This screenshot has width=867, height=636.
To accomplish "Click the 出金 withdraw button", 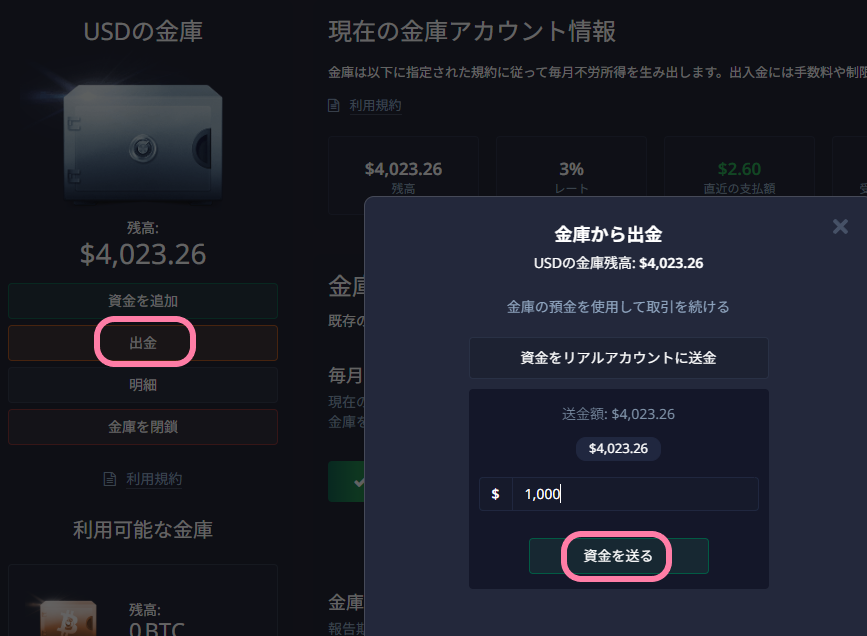I will click(143, 343).
